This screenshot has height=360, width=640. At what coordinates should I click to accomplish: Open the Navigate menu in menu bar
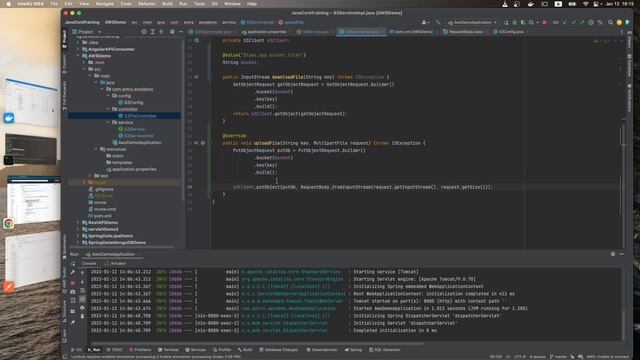click(104, 4)
